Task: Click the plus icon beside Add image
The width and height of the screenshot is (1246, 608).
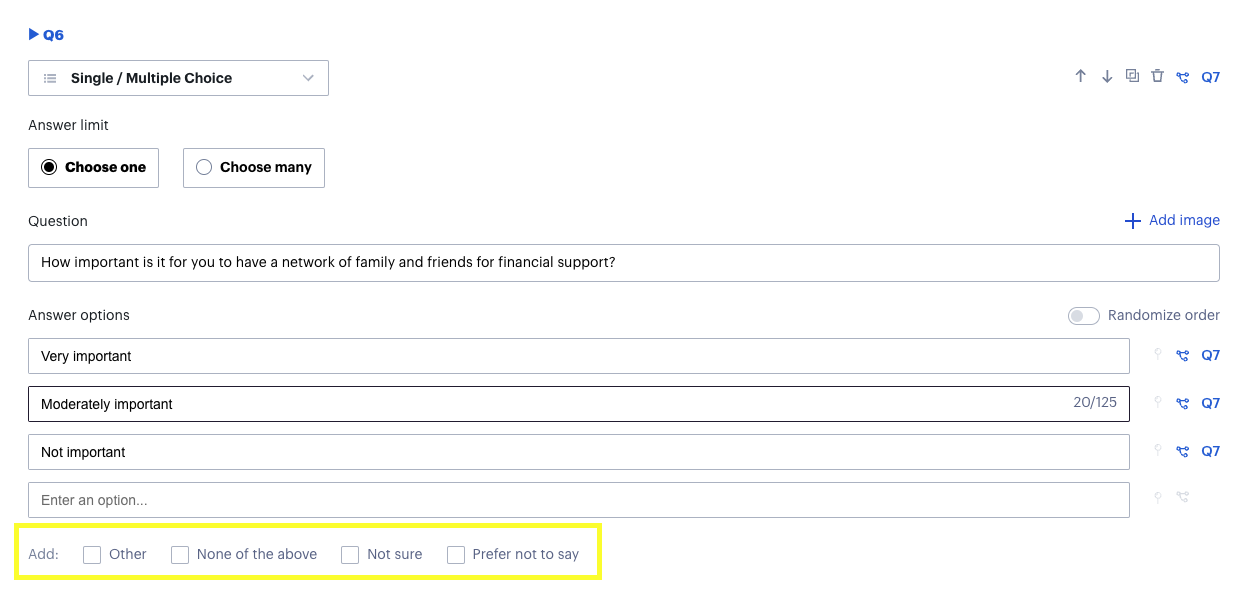Action: (x=1133, y=221)
